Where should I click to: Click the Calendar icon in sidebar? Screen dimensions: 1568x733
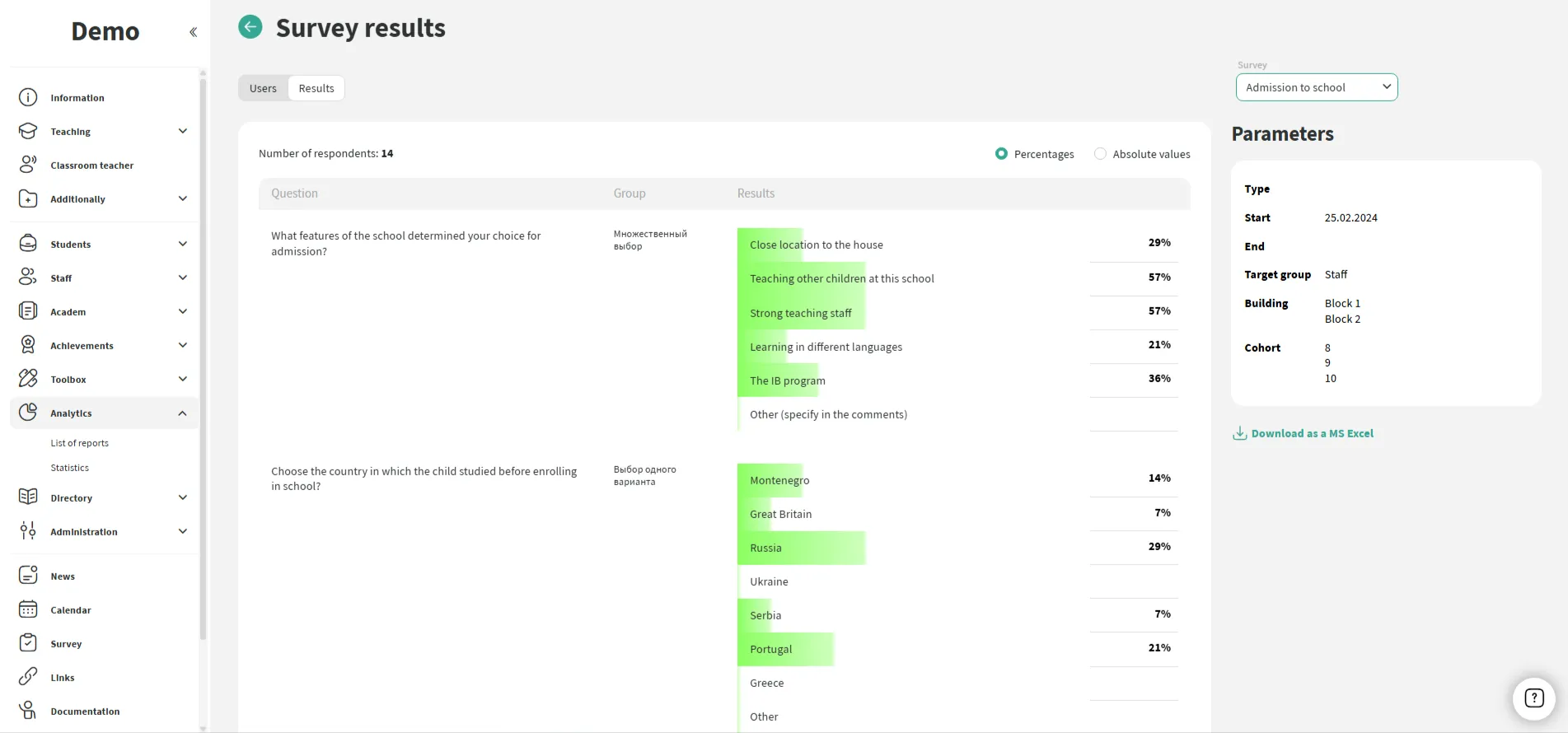[28, 609]
